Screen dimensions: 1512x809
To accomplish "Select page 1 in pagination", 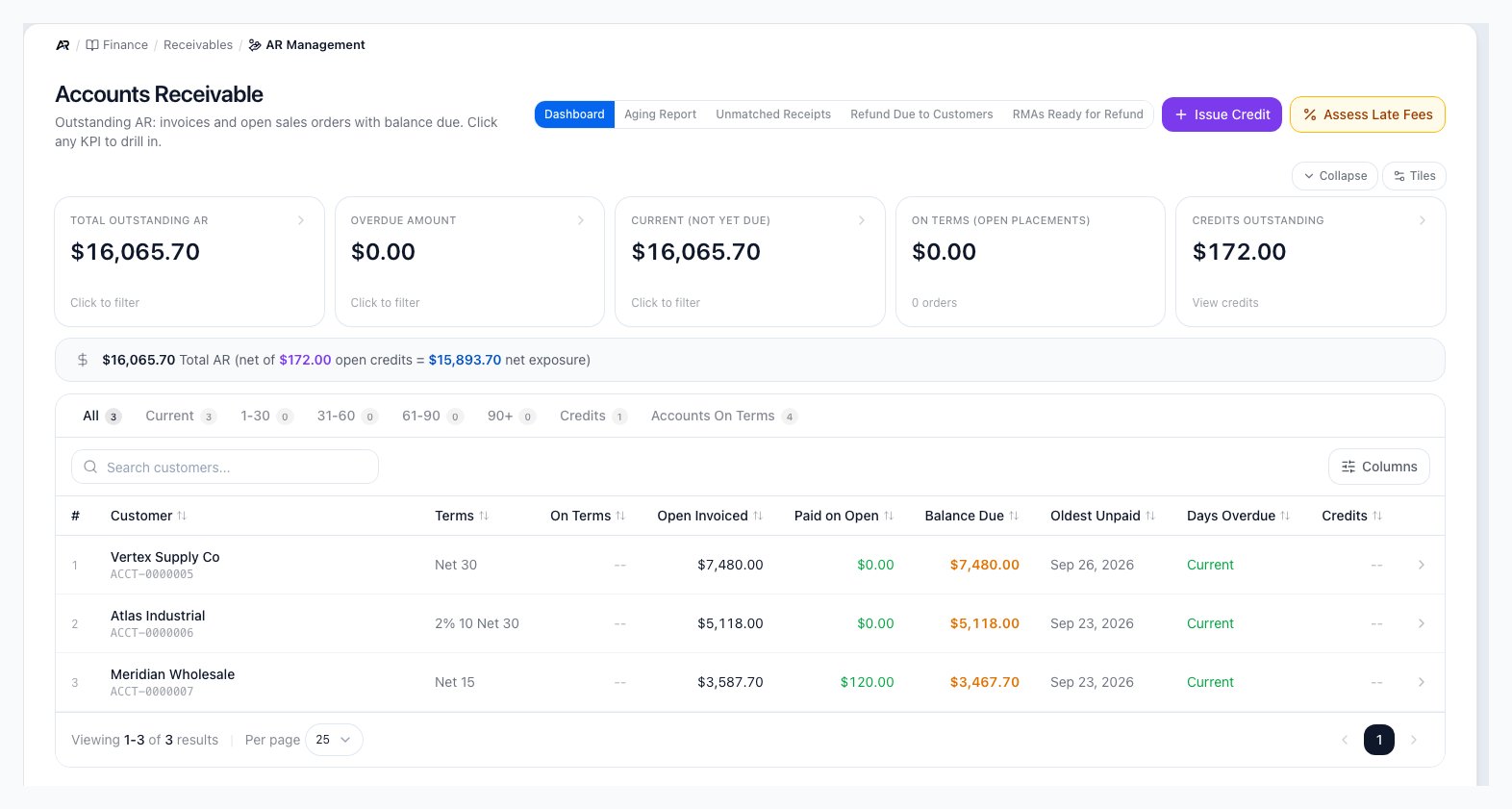I will (x=1379, y=740).
